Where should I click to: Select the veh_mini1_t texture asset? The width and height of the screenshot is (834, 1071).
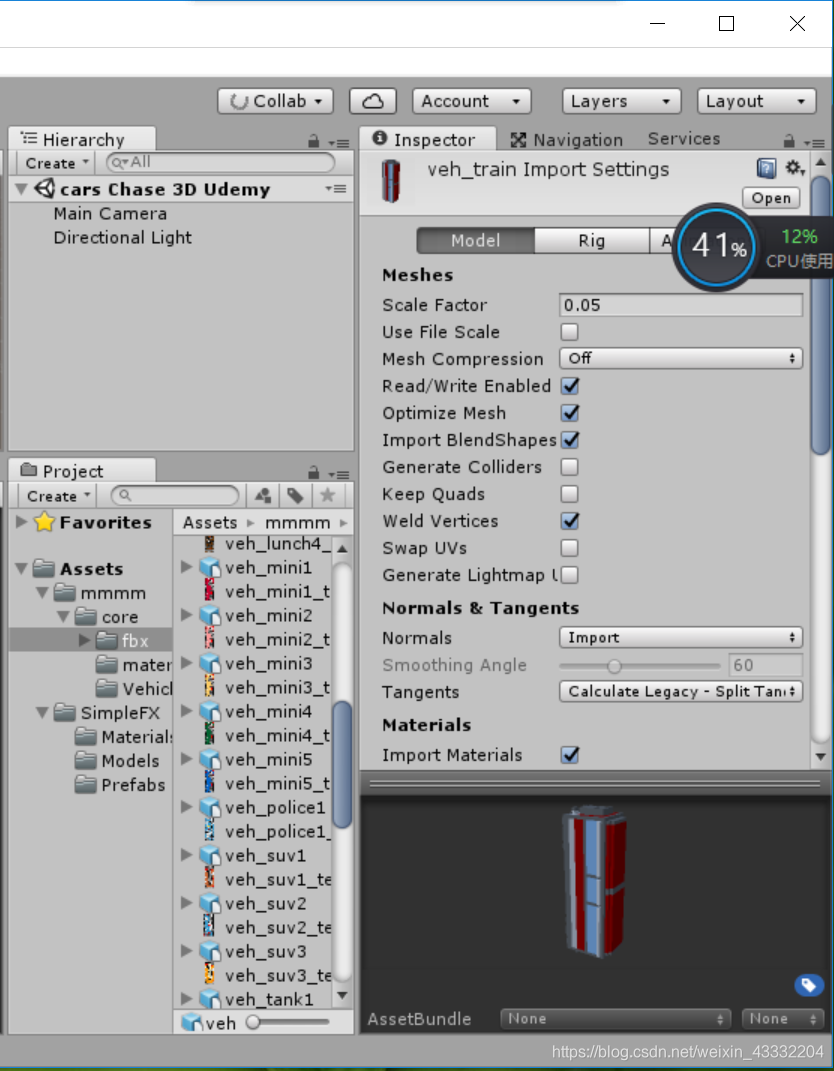[x=268, y=592]
